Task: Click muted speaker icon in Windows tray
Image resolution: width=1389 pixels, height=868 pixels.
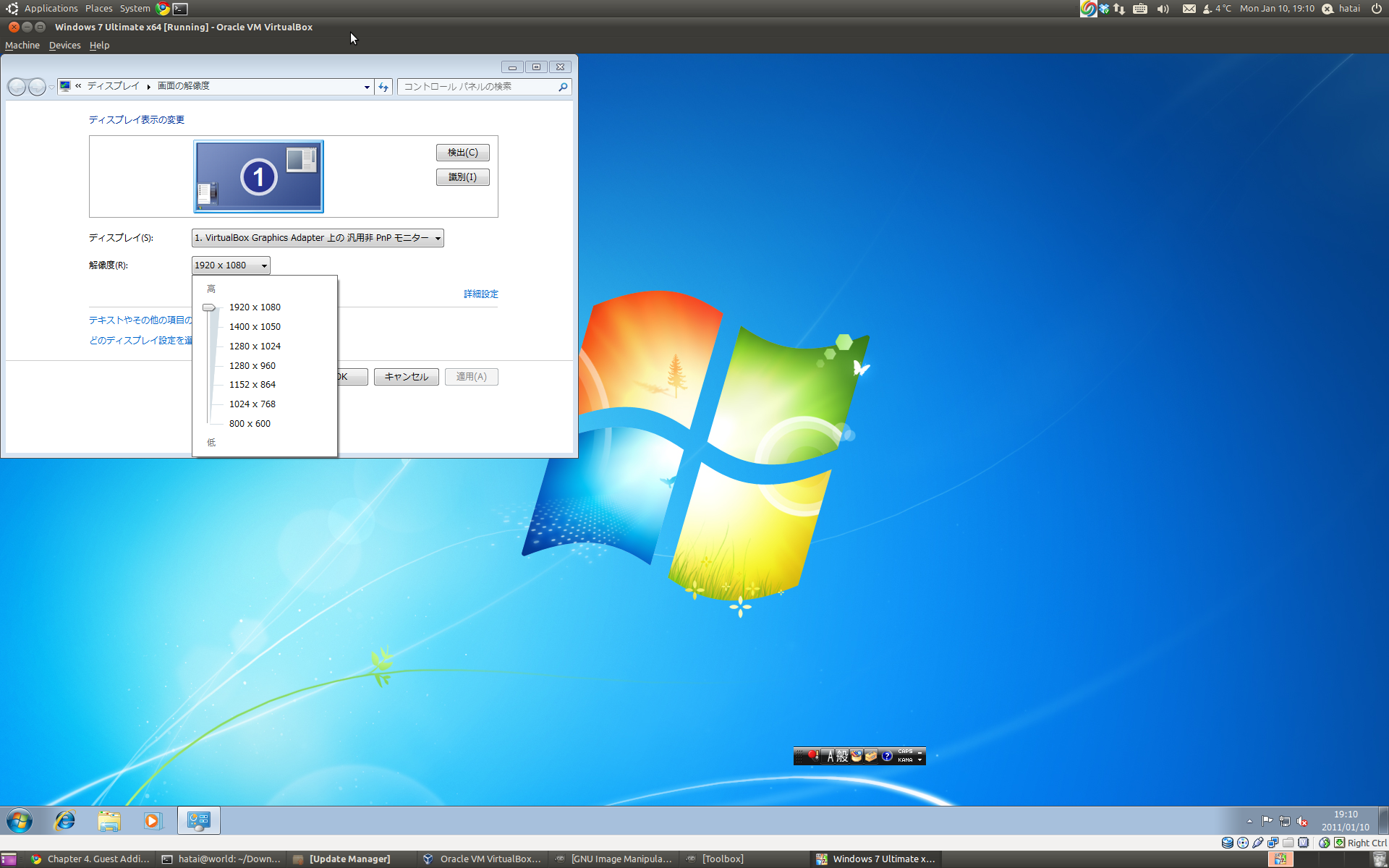Action: click(1302, 821)
